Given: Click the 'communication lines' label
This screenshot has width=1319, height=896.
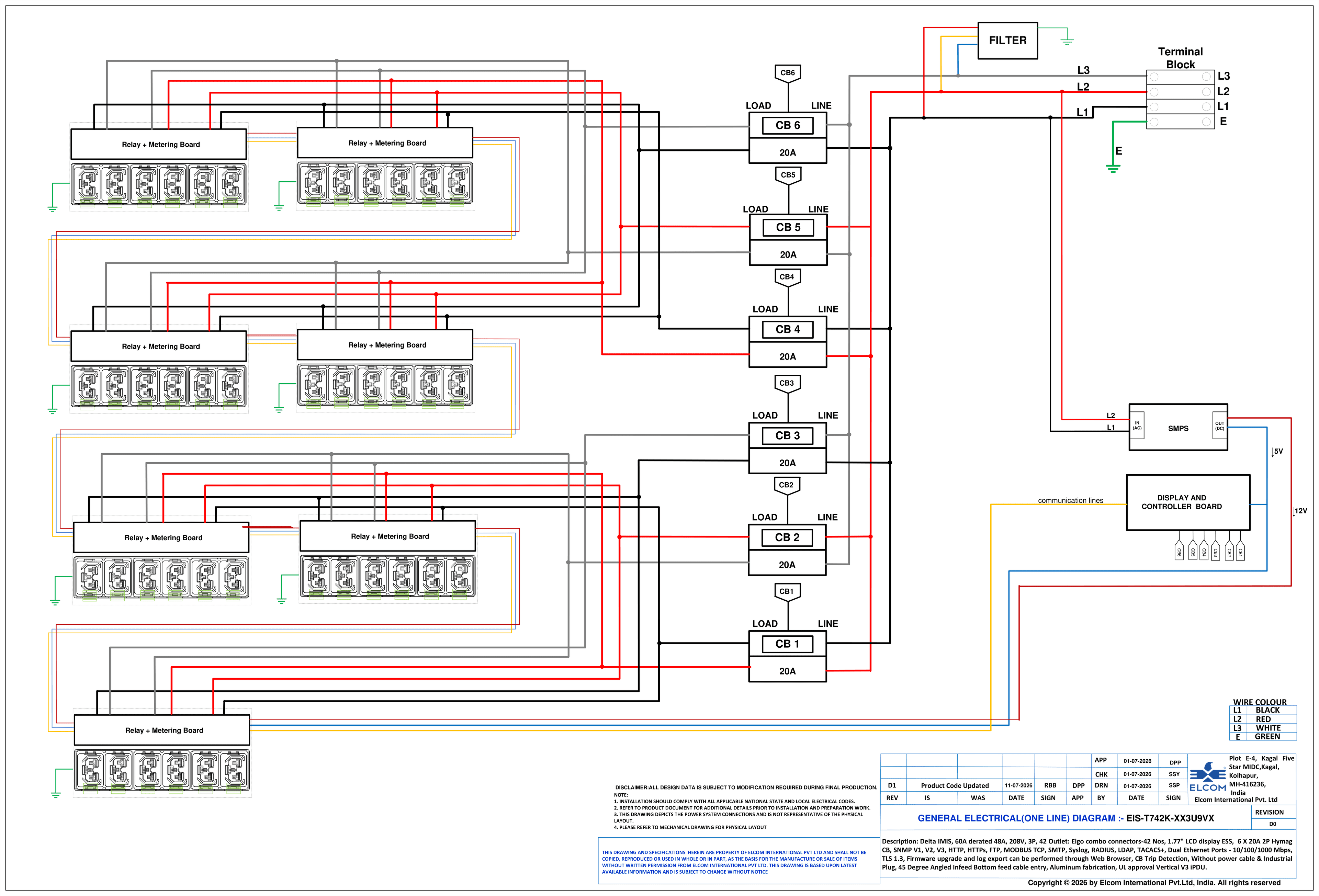Looking at the screenshot, I should coord(1070,500).
